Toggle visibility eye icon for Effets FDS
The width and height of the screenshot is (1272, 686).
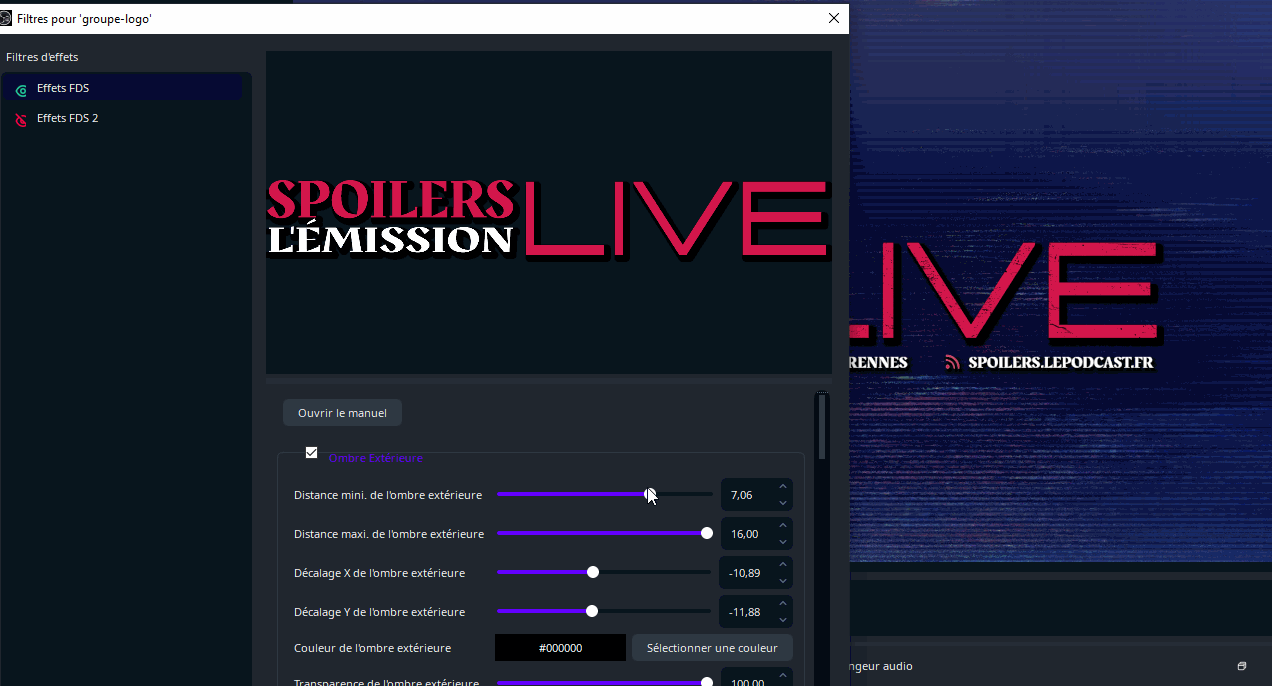click(x=21, y=90)
